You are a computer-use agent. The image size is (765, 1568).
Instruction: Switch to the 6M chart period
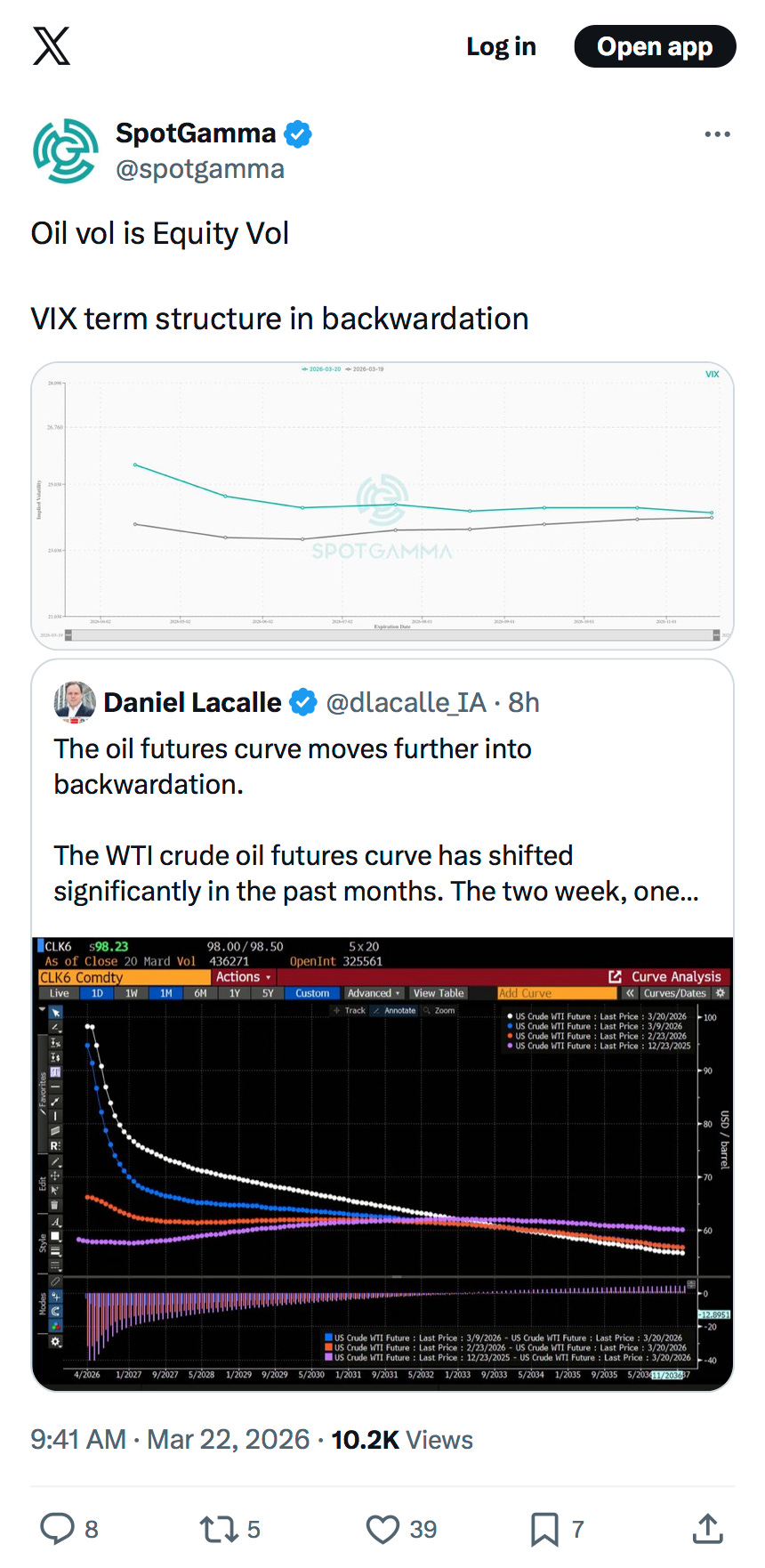coord(199,992)
